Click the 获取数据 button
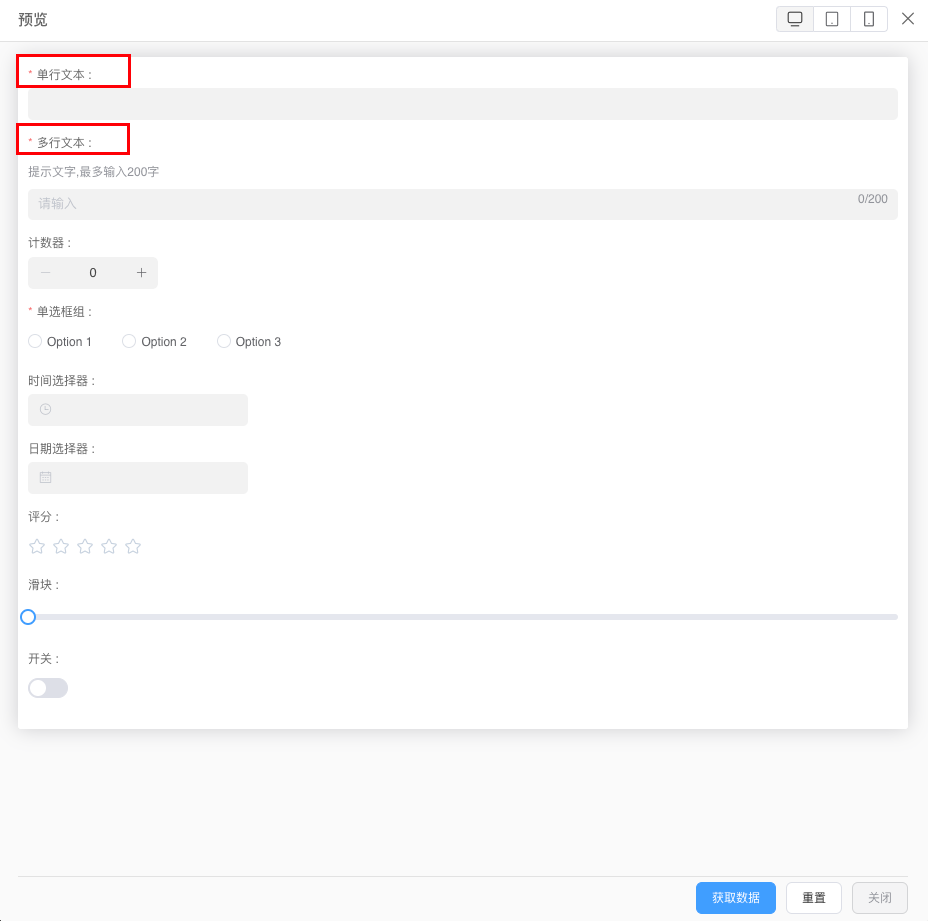Screen dimensions: 928x921 (x=735, y=898)
